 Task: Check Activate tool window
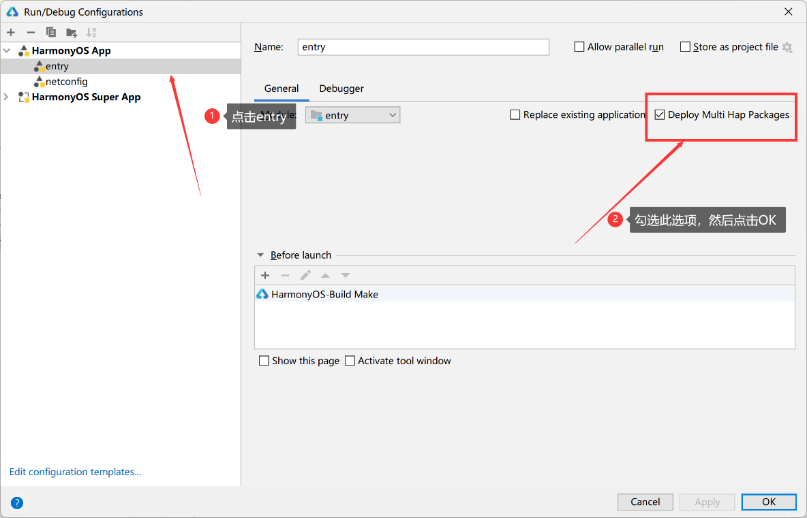pyautogui.click(x=350, y=361)
